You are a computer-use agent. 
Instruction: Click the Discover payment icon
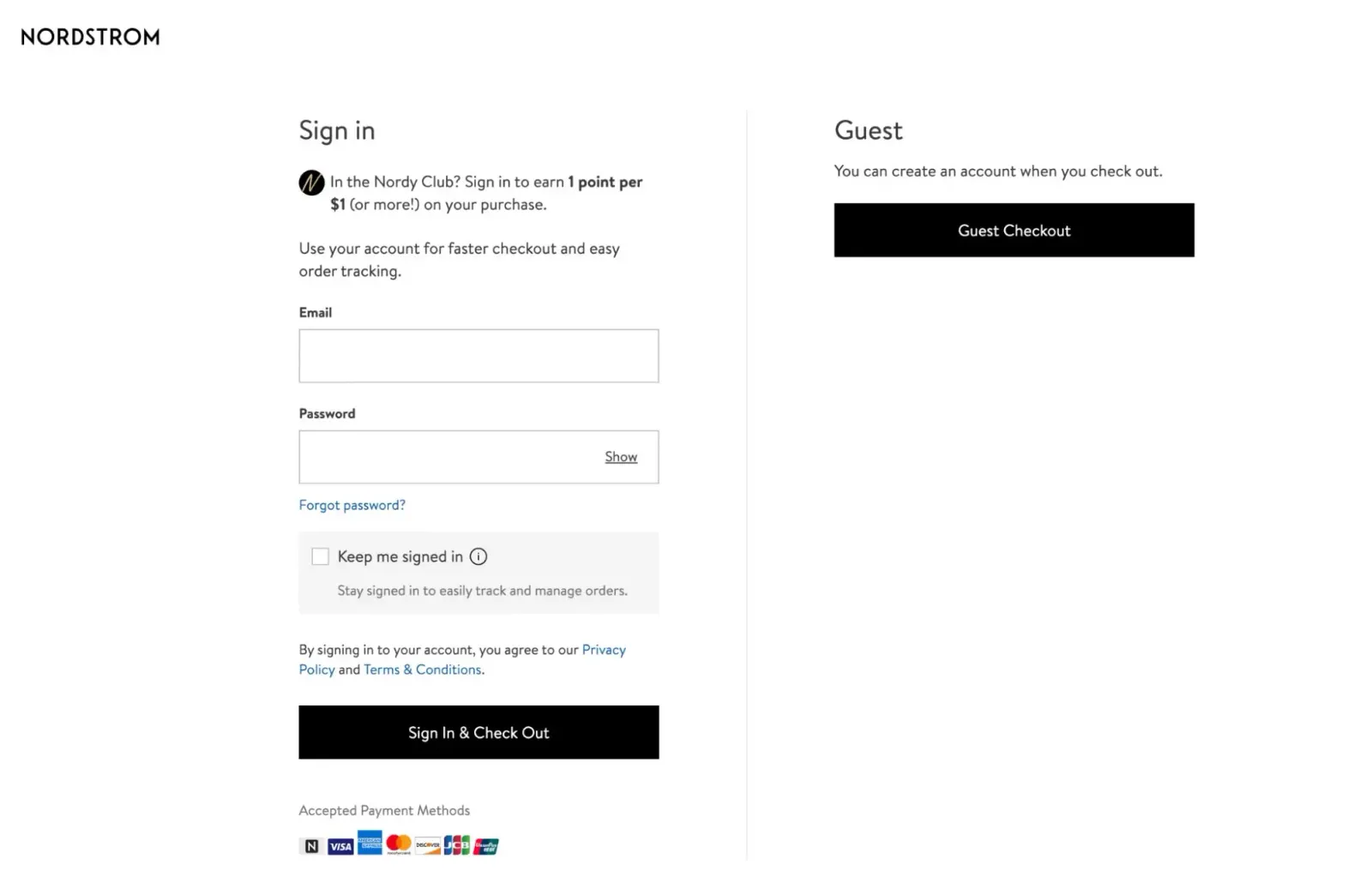tap(428, 846)
